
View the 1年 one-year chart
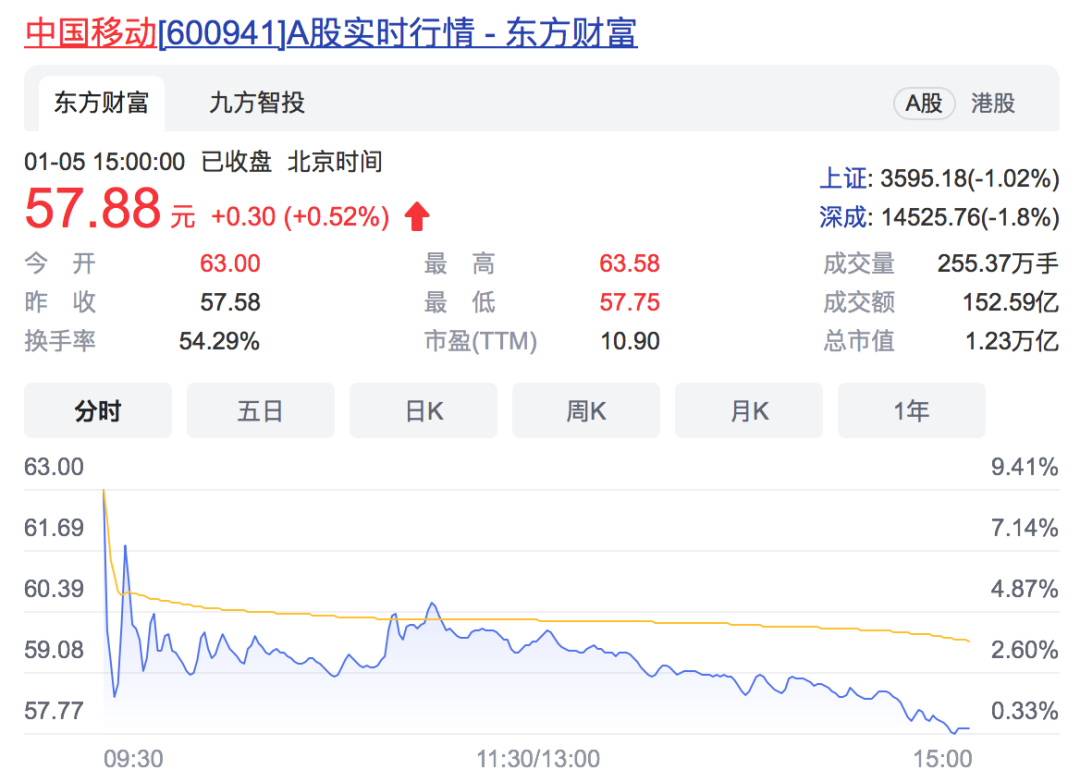pos(911,410)
